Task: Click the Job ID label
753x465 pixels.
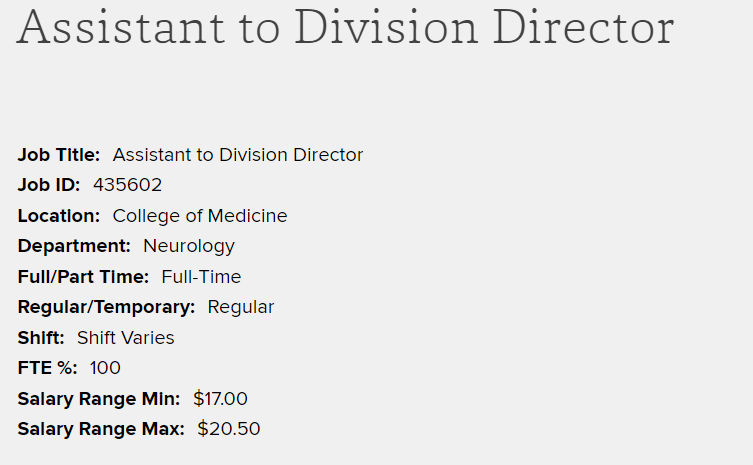Action: click(x=49, y=185)
